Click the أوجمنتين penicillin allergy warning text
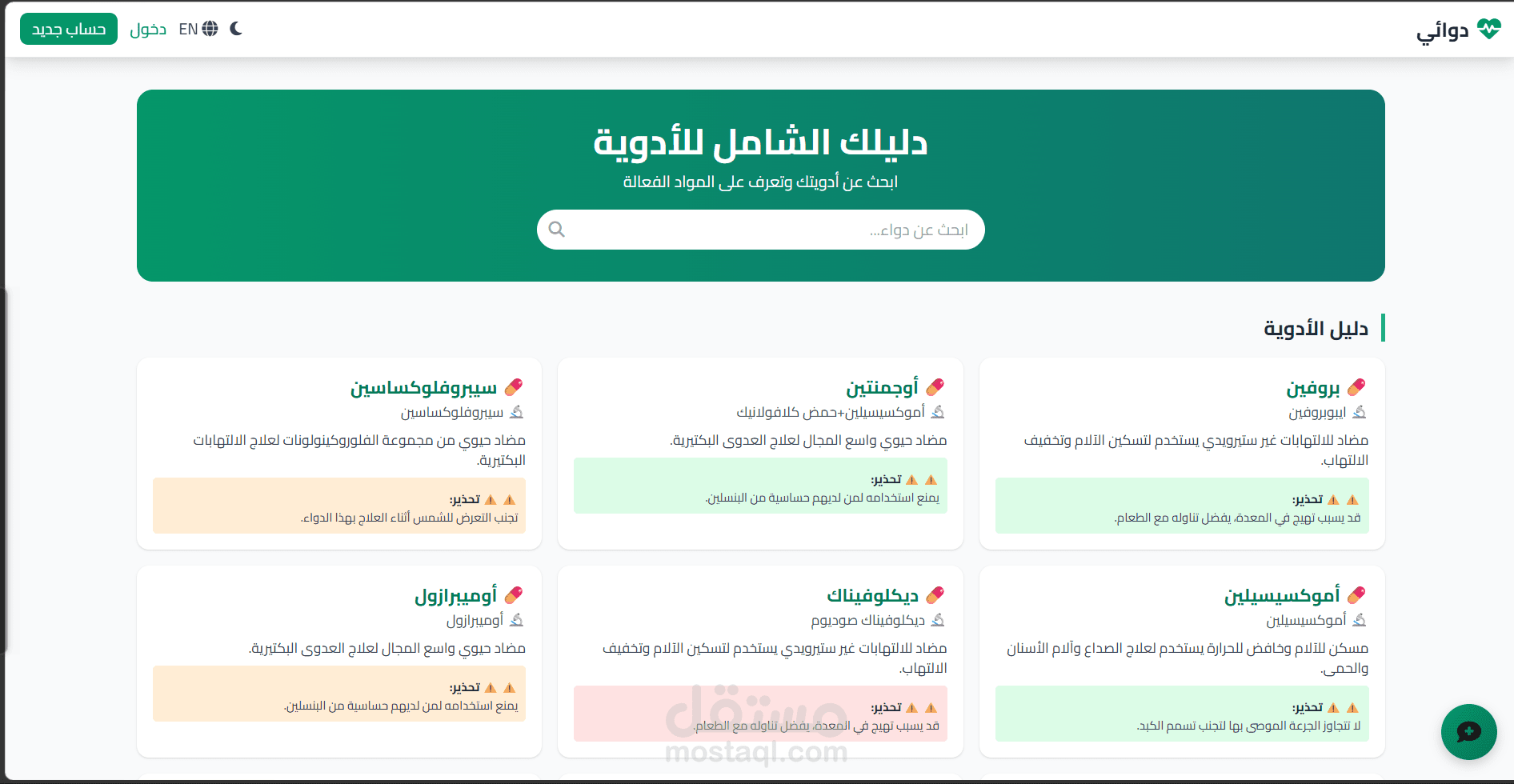 point(823,498)
